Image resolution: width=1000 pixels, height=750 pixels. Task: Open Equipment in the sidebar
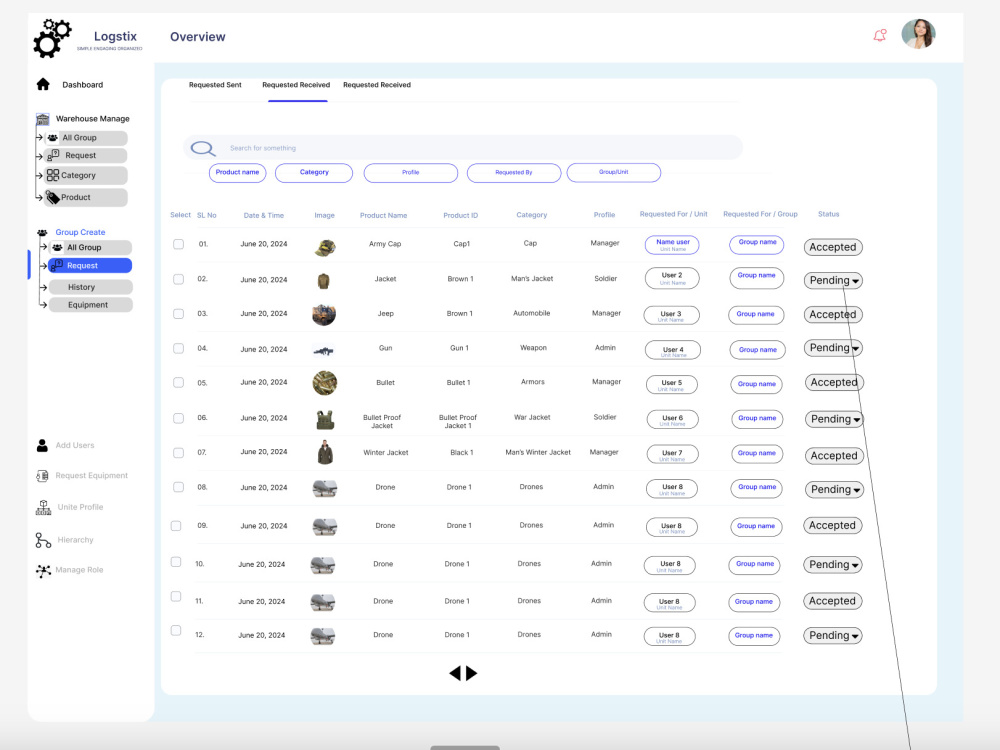click(91, 305)
